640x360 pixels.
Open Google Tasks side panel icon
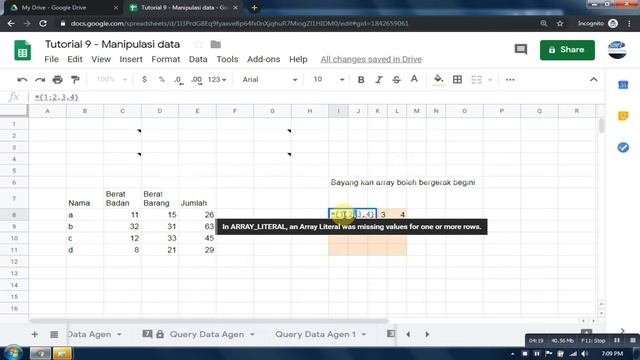pos(623,147)
